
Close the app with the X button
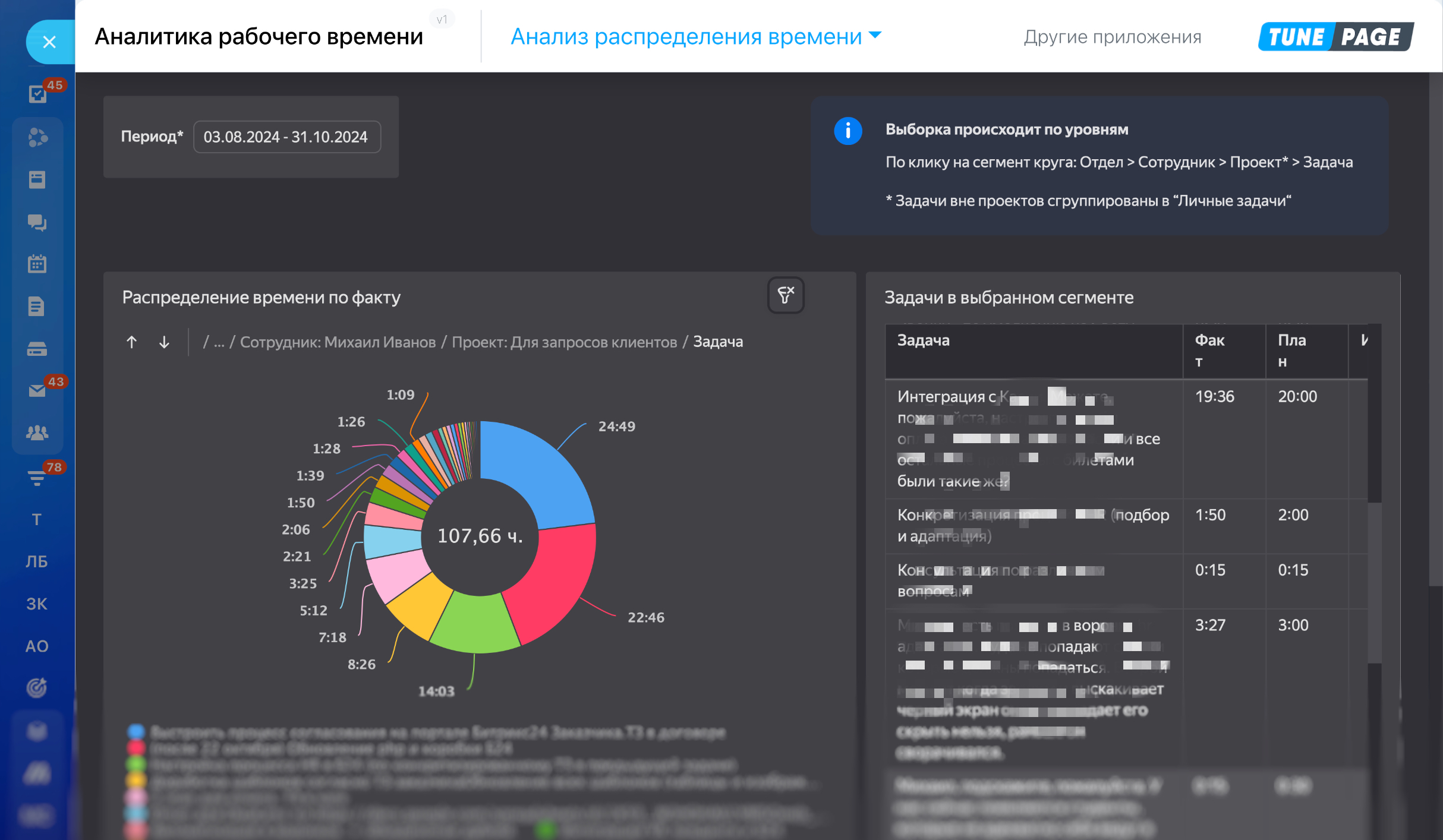point(50,42)
